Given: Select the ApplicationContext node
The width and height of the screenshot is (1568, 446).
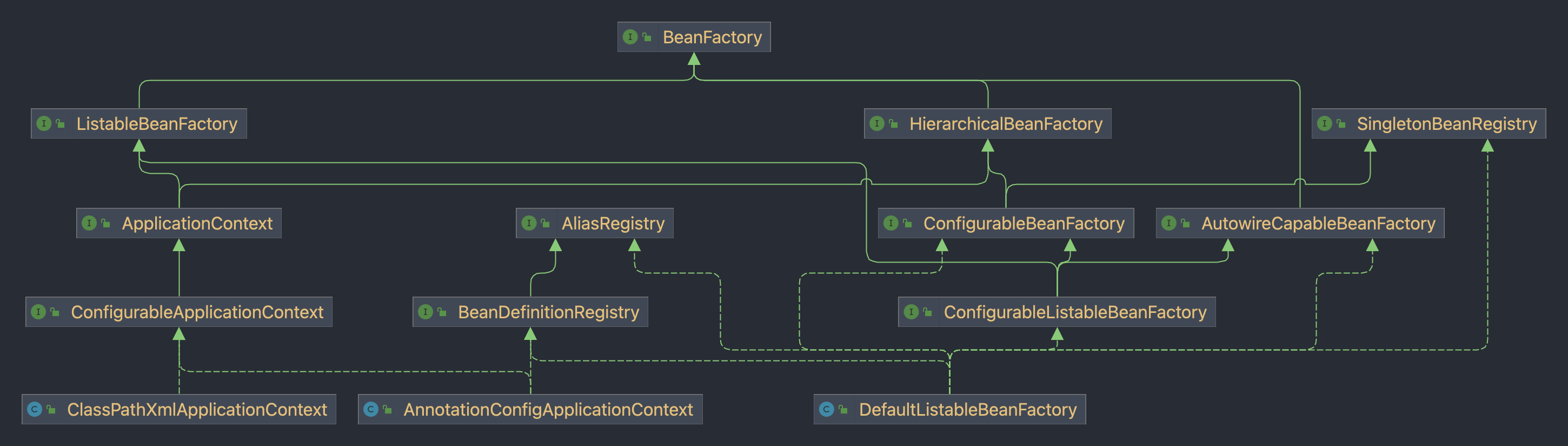Looking at the screenshot, I should click(x=179, y=223).
